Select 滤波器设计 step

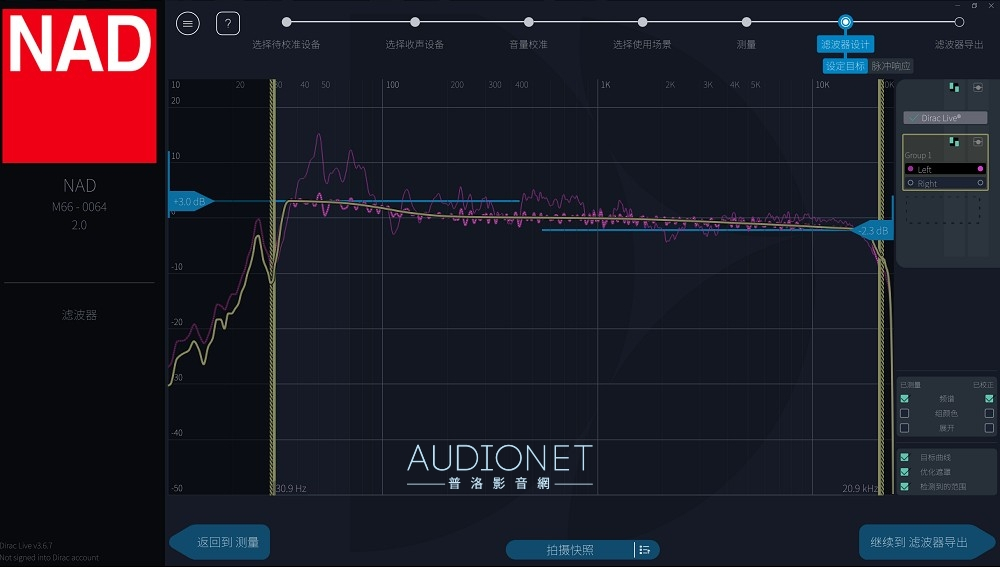tap(845, 44)
